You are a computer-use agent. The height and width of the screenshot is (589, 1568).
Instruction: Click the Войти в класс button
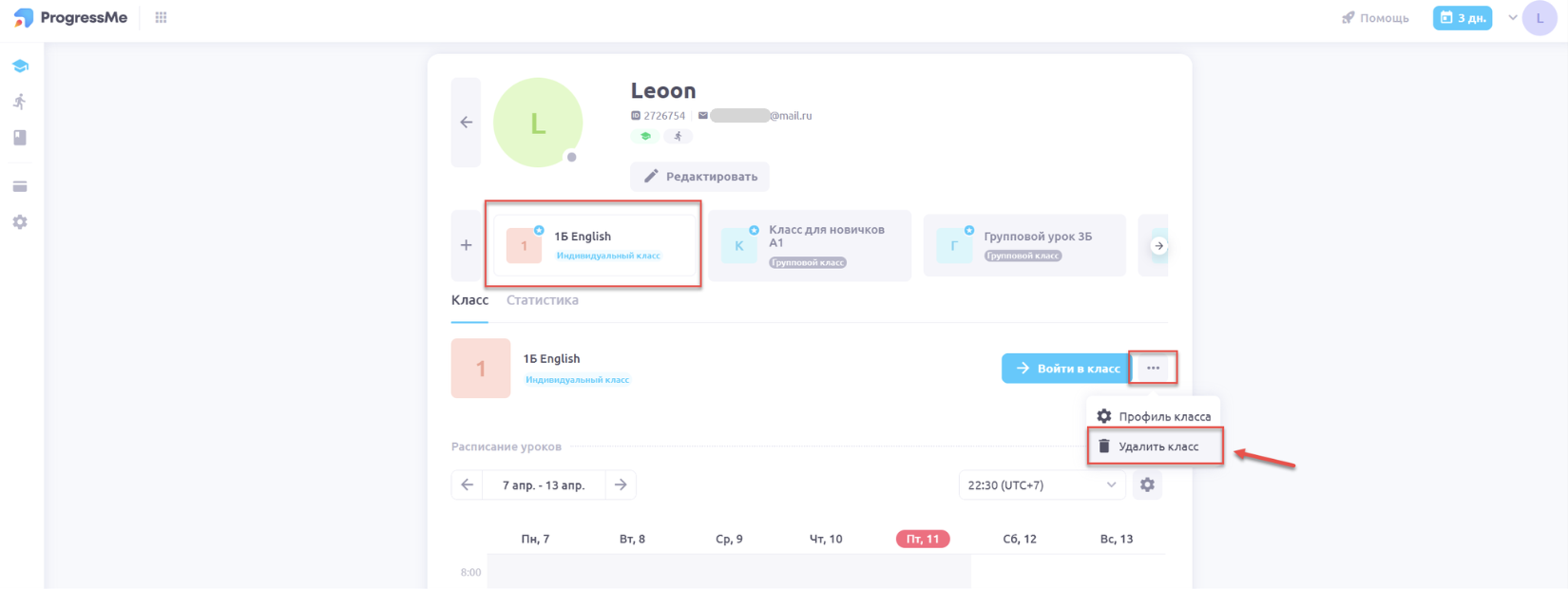(1066, 368)
